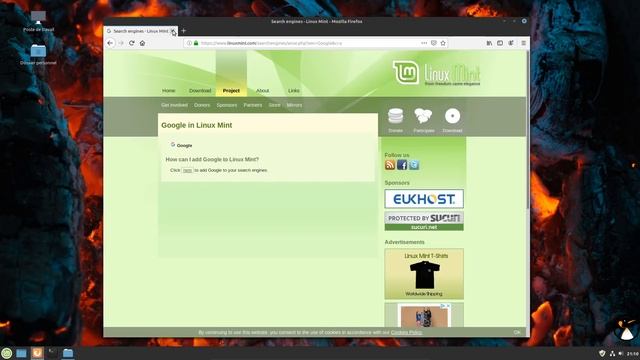The image size is (640, 360).
Task: Focus the linuxmint.com URL address field
Action: coord(310,43)
